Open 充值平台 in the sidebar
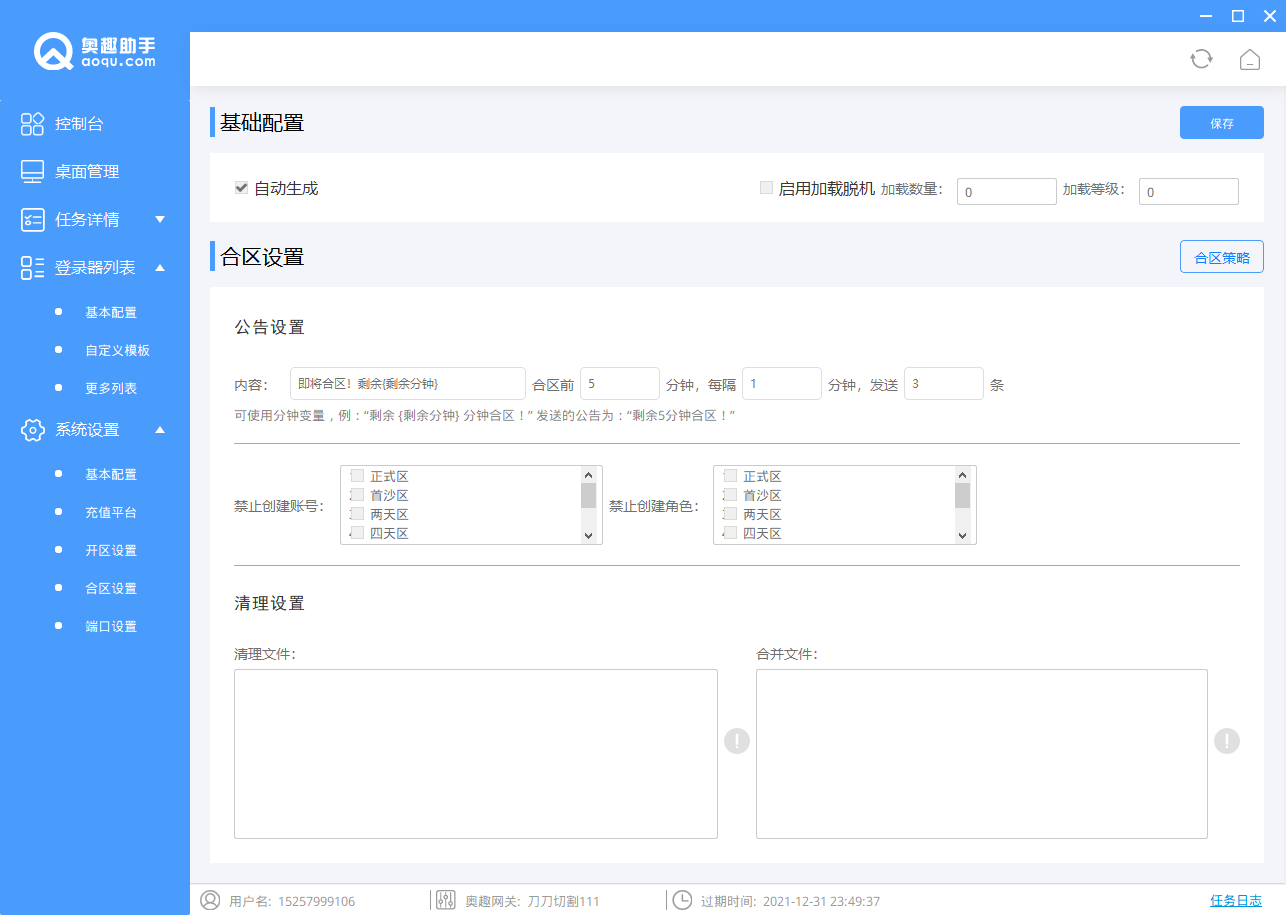The width and height of the screenshot is (1286, 915). point(111,512)
